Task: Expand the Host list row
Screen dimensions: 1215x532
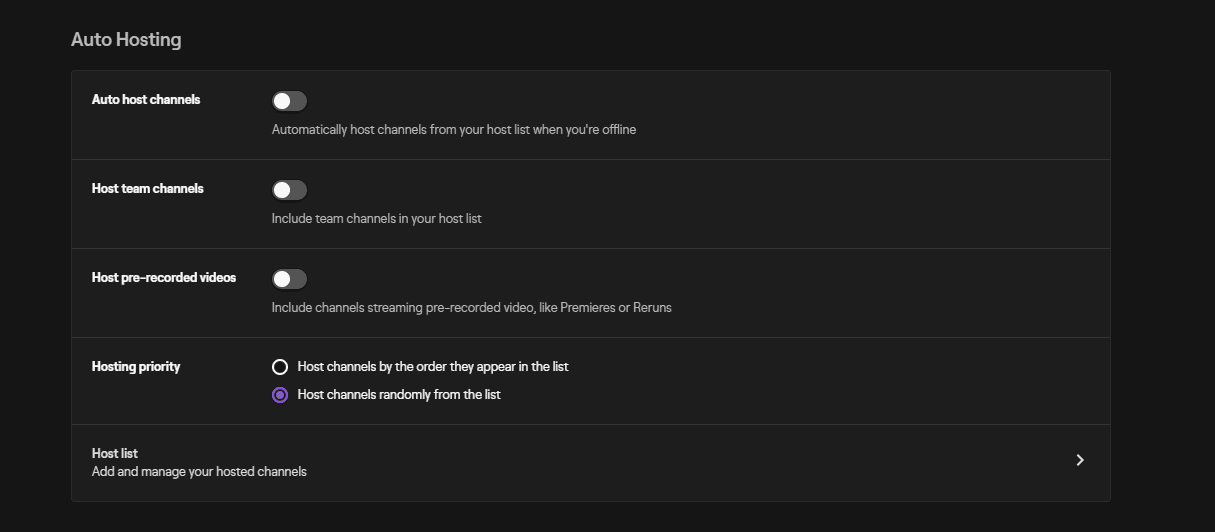Action: click(x=591, y=462)
